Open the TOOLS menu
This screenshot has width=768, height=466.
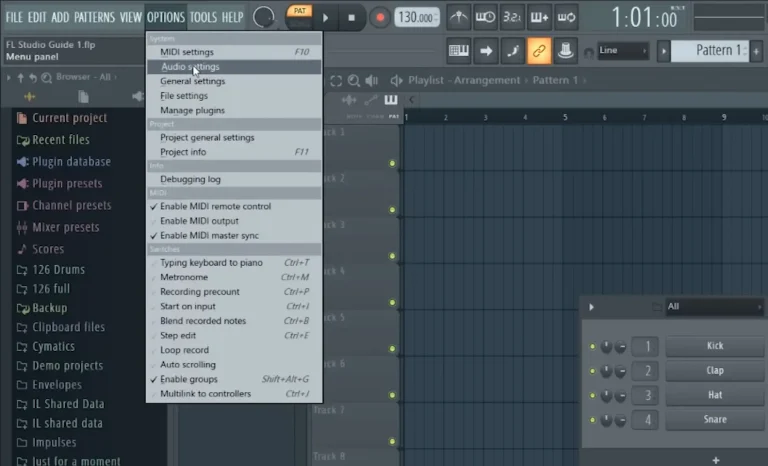[x=203, y=17]
